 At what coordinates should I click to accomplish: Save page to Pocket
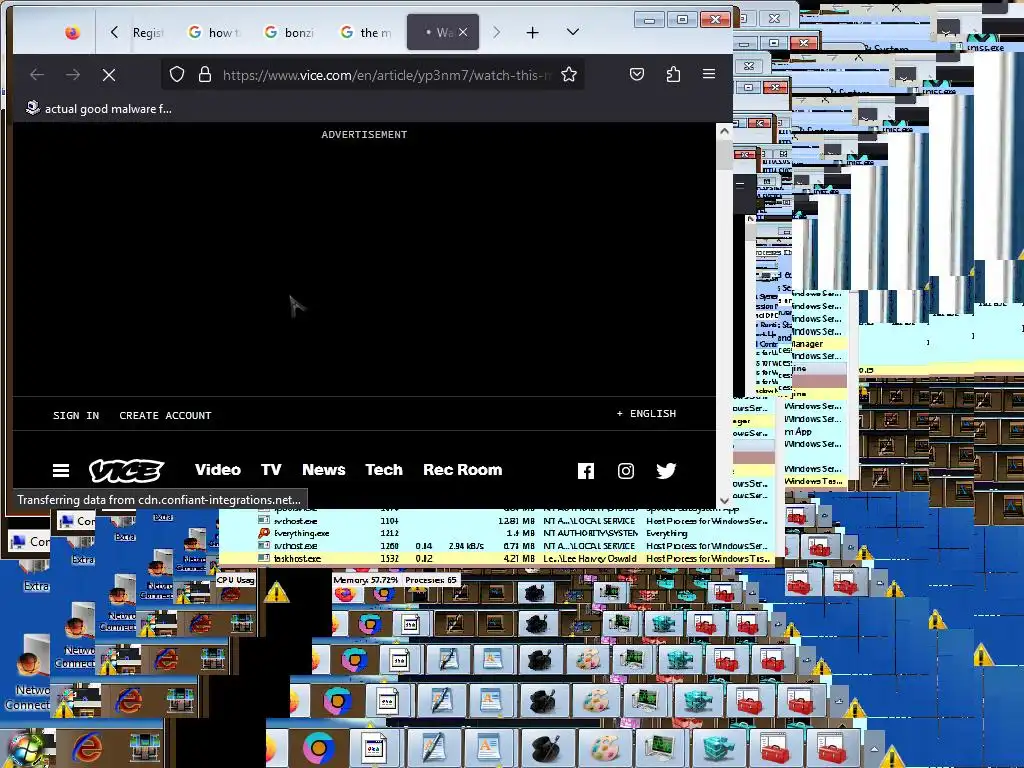[x=637, y=74]
